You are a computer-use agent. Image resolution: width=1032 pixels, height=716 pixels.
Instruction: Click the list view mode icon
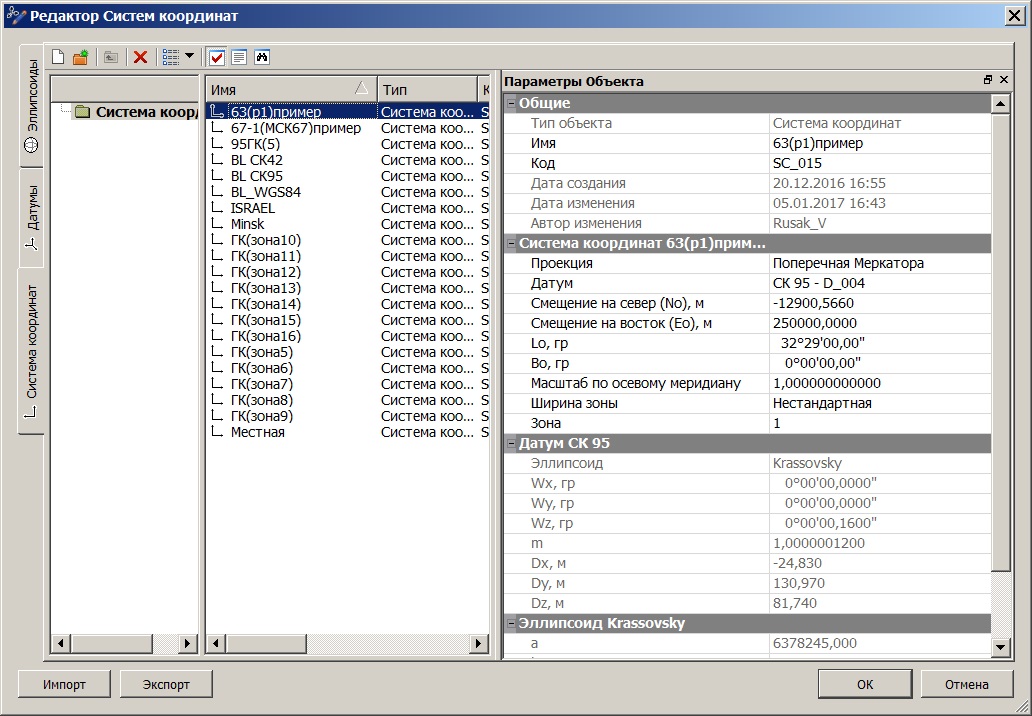[x=170, y=57]
